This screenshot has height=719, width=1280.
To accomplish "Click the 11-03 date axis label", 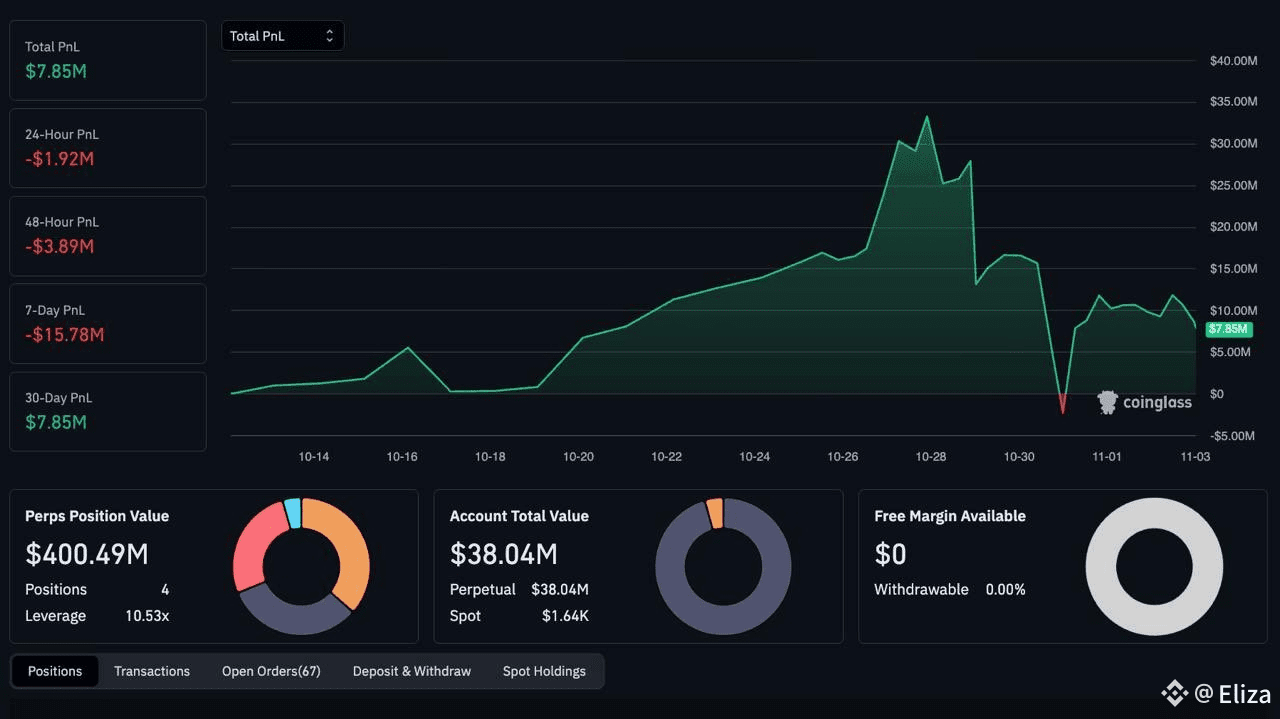I will pyautogui.click(x=1195, y=456).
